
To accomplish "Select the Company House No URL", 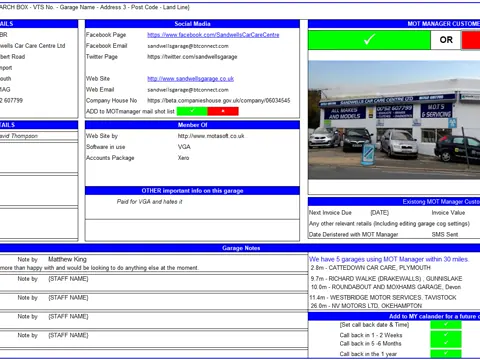I will coord(219,101).
